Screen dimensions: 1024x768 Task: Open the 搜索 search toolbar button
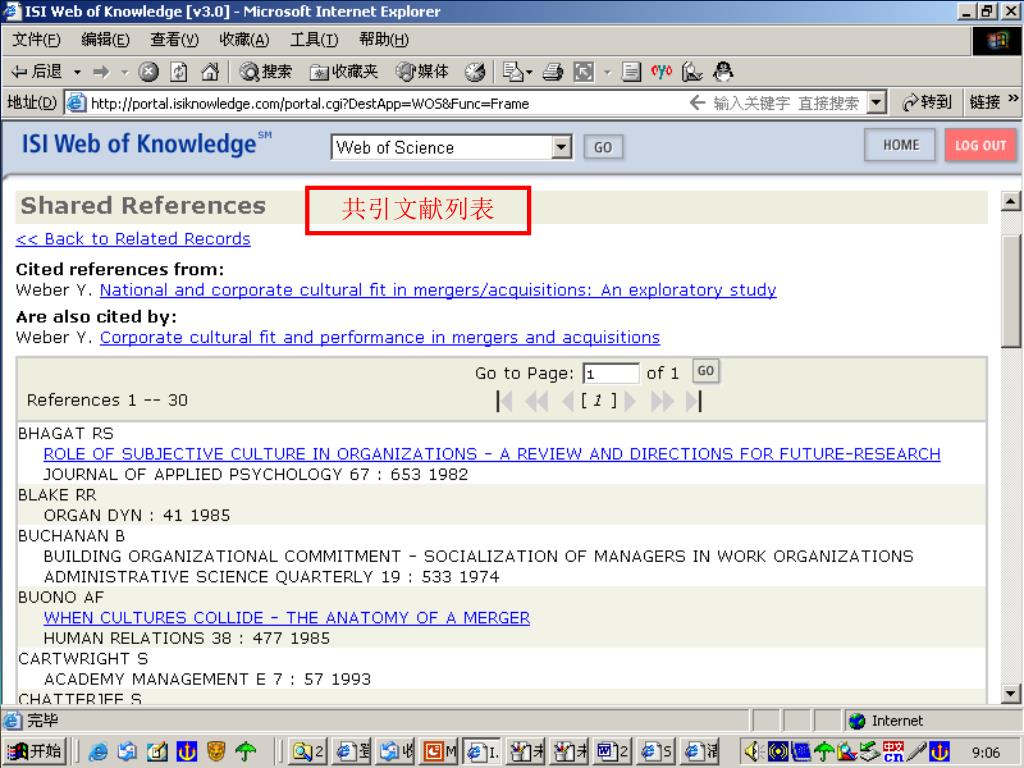265,72
